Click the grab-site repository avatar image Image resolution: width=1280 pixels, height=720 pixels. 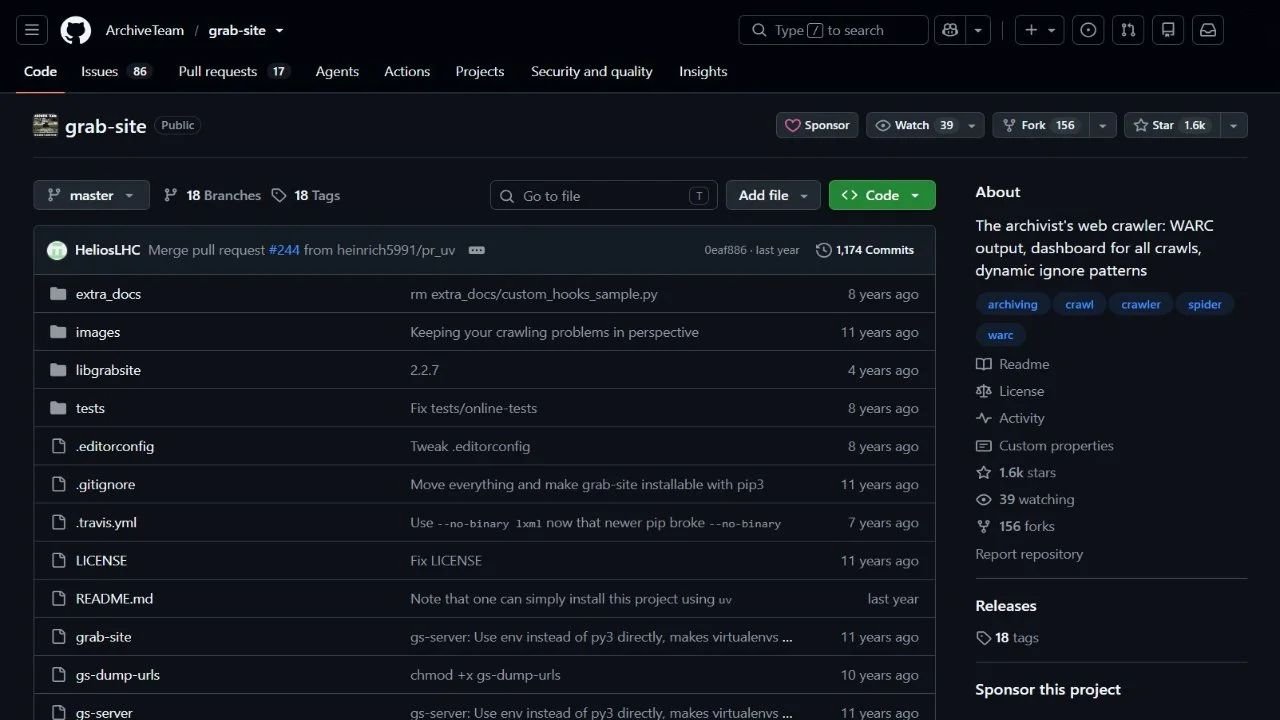click(45, 126)
